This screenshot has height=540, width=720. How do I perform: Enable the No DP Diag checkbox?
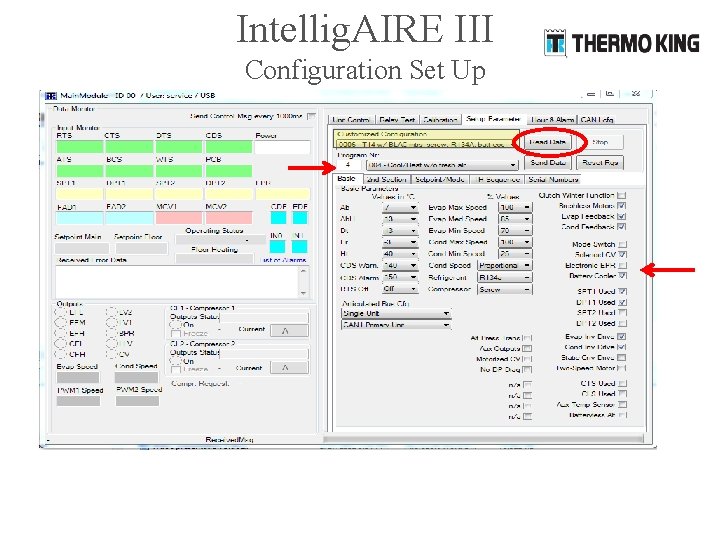[x=527, y=370]
